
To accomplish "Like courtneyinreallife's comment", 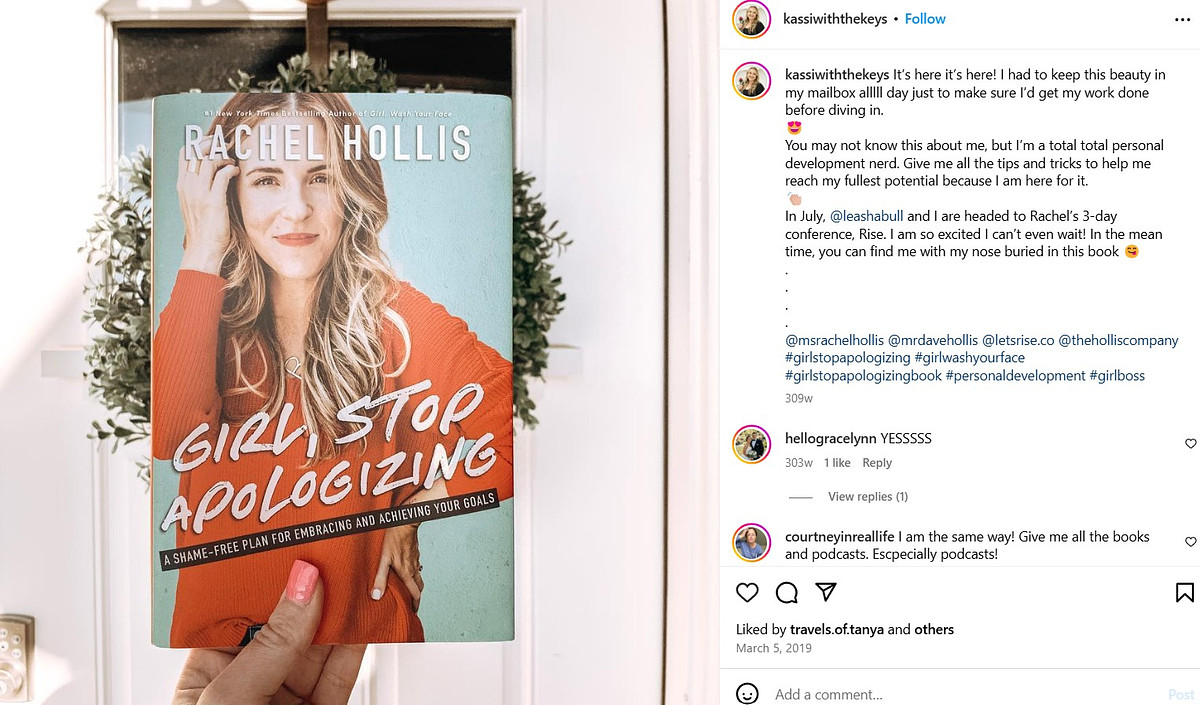I will (x=1190, y=541).
